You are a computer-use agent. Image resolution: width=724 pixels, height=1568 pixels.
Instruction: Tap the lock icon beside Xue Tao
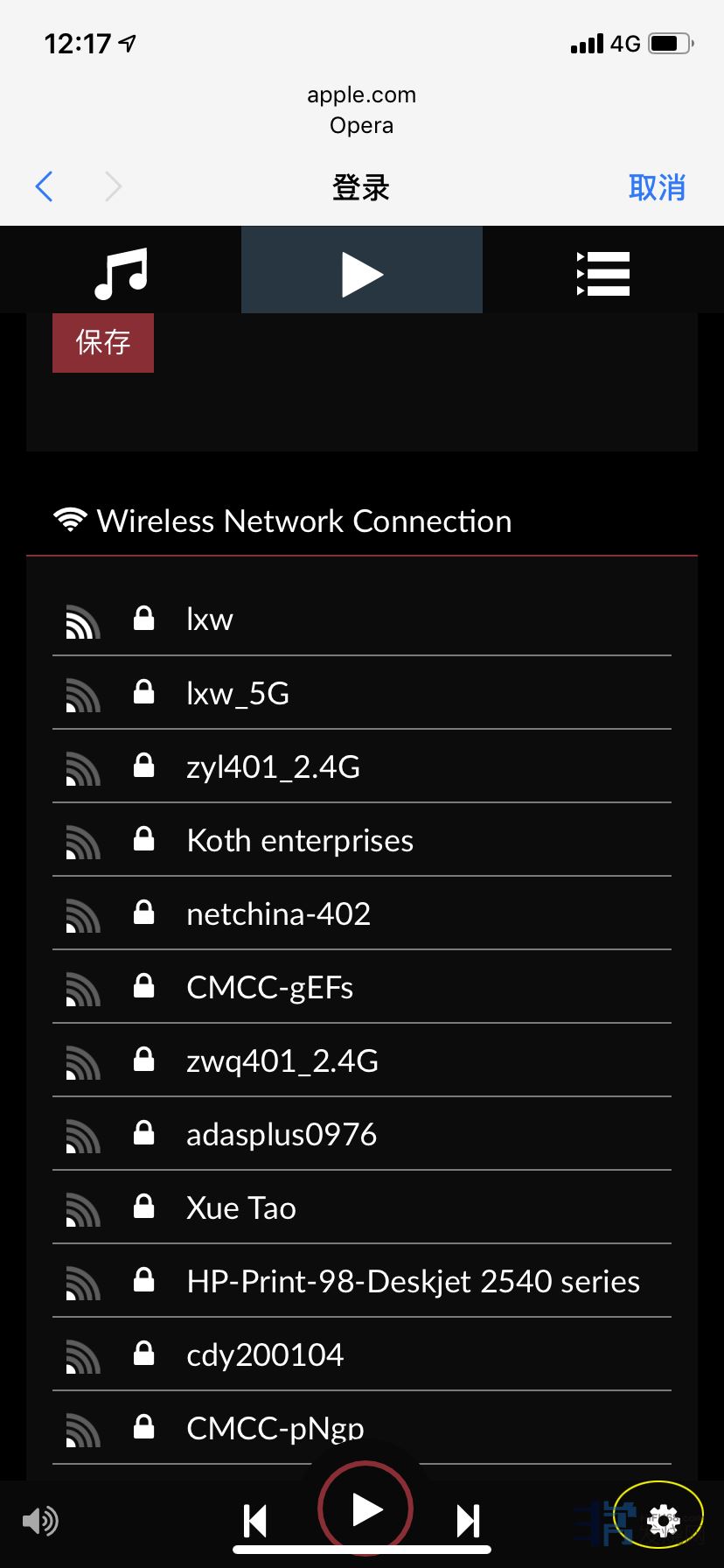[x=143, y=1207]
